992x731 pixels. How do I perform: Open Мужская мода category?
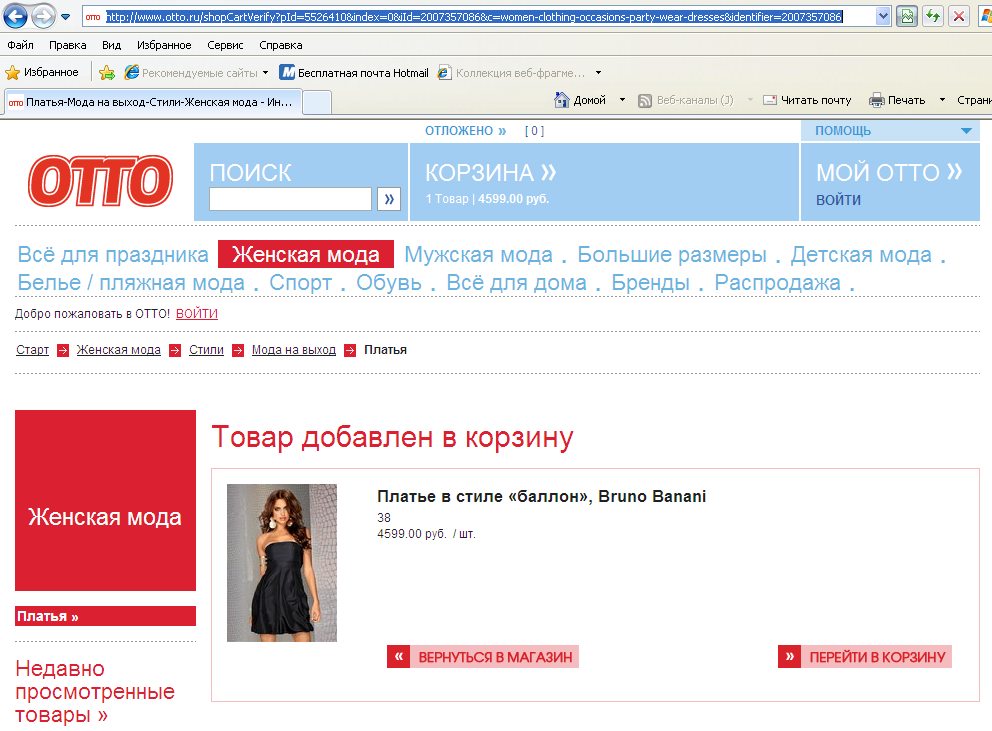coord(478,254)
